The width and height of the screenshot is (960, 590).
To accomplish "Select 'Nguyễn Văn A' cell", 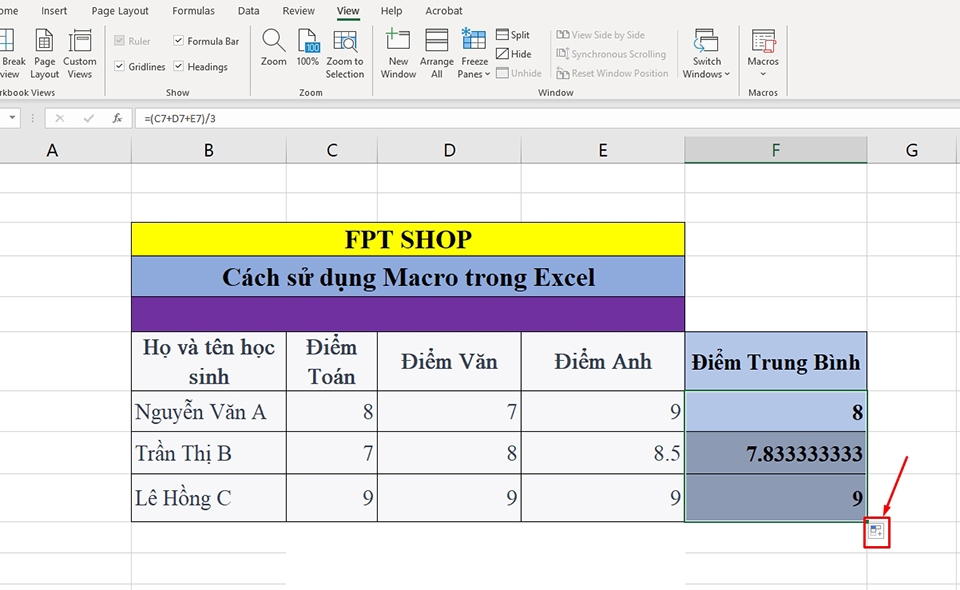I will pos(209,411).
